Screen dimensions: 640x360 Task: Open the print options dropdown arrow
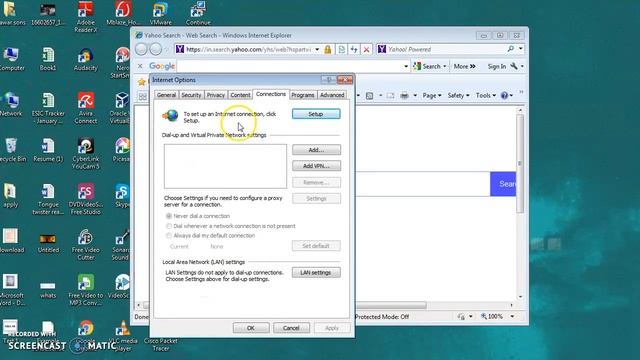(415, 96)
